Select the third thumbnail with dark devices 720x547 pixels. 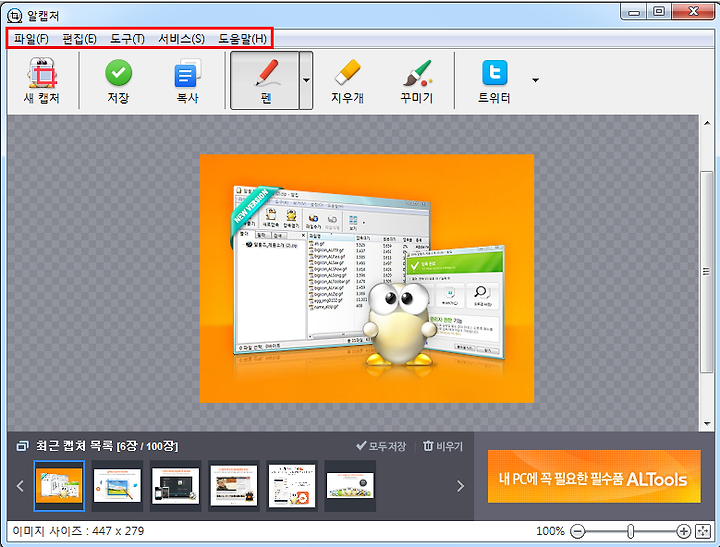(175, 486)
